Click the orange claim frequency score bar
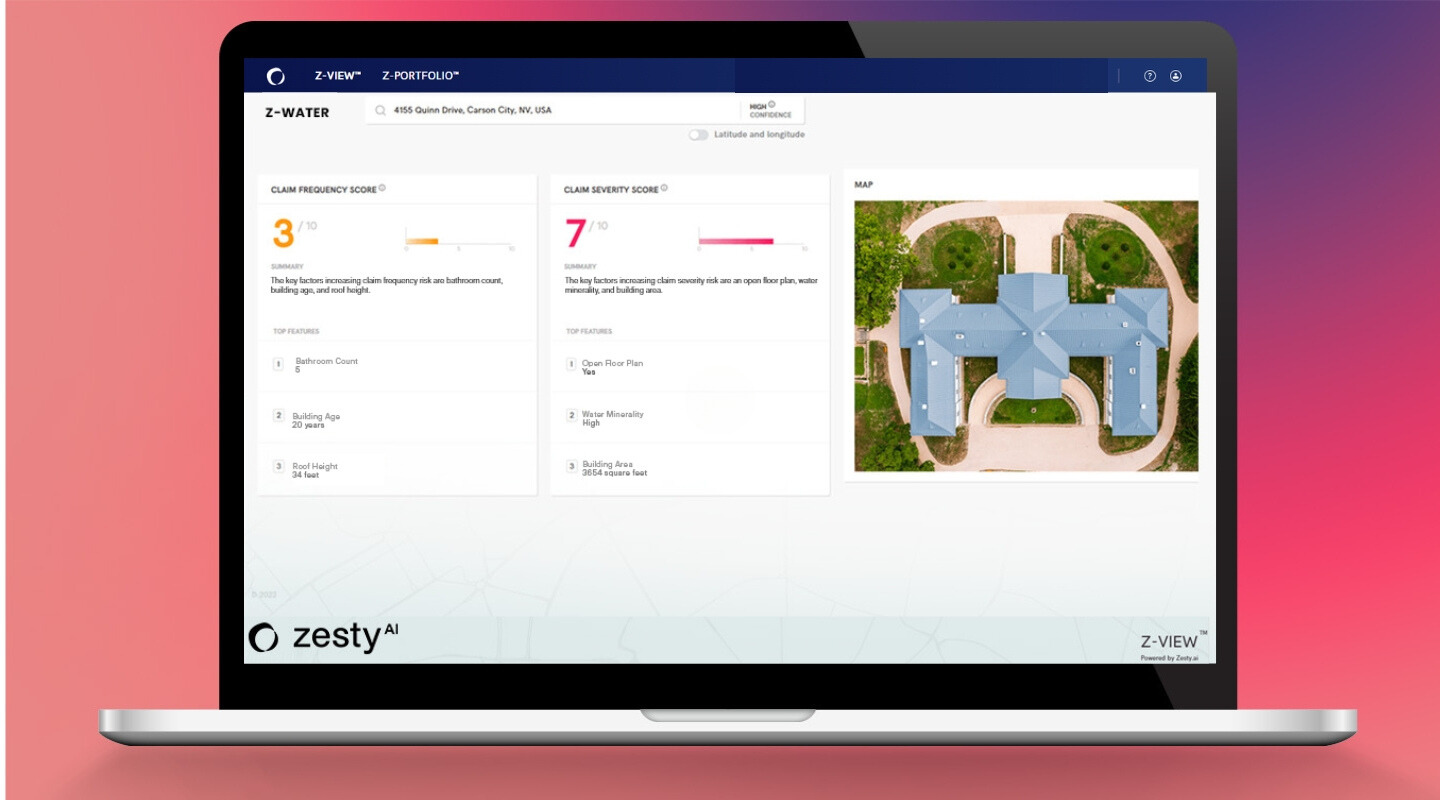Viewport: 1440px width, 800px height. pos(422,241)
